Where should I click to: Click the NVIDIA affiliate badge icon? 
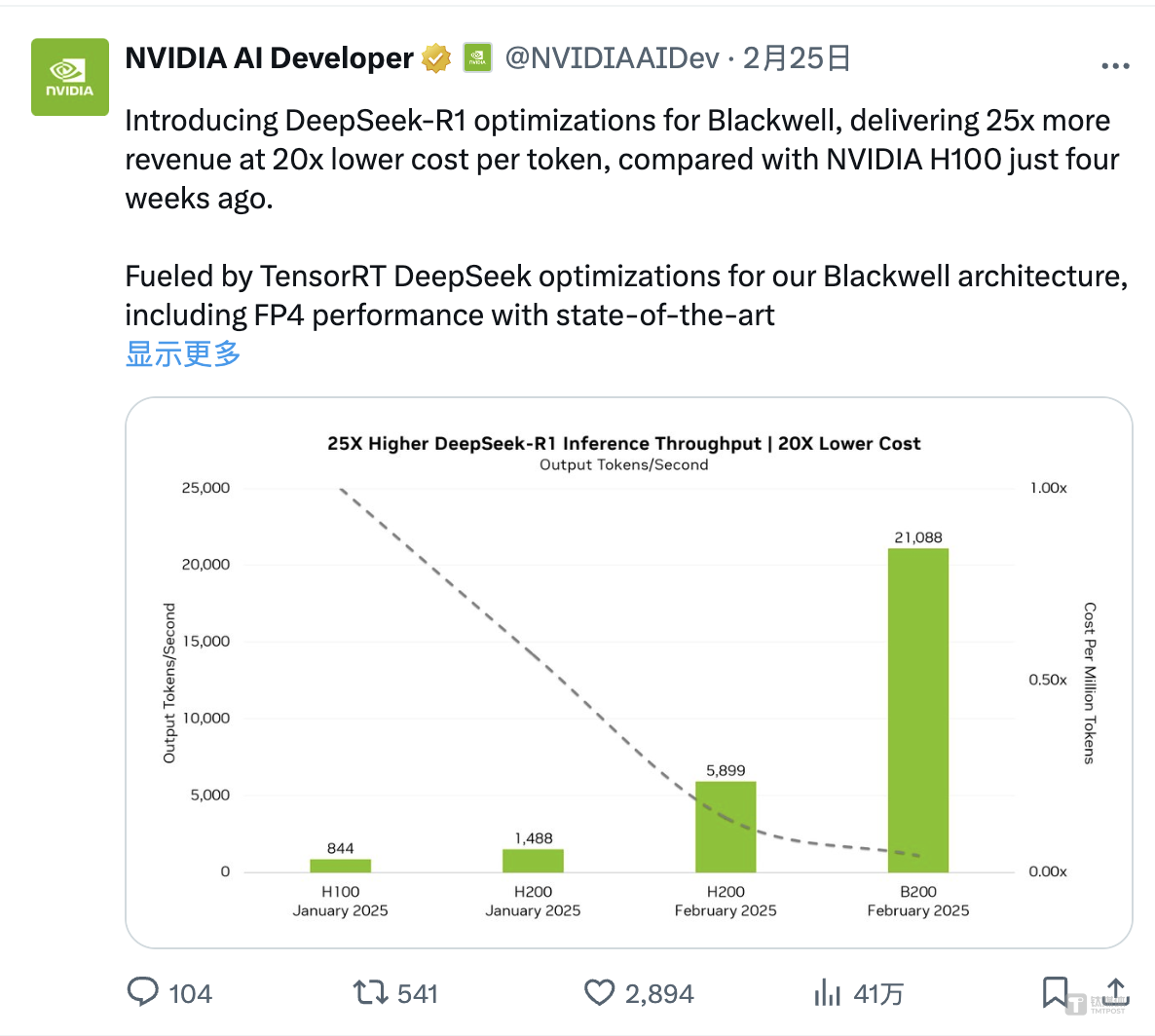476,57
